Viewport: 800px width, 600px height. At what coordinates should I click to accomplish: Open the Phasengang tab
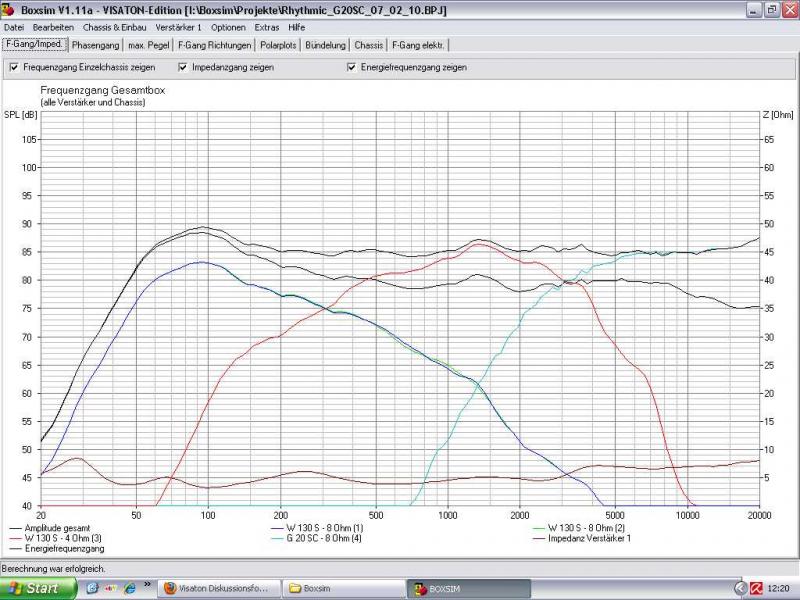coord(96,45)
